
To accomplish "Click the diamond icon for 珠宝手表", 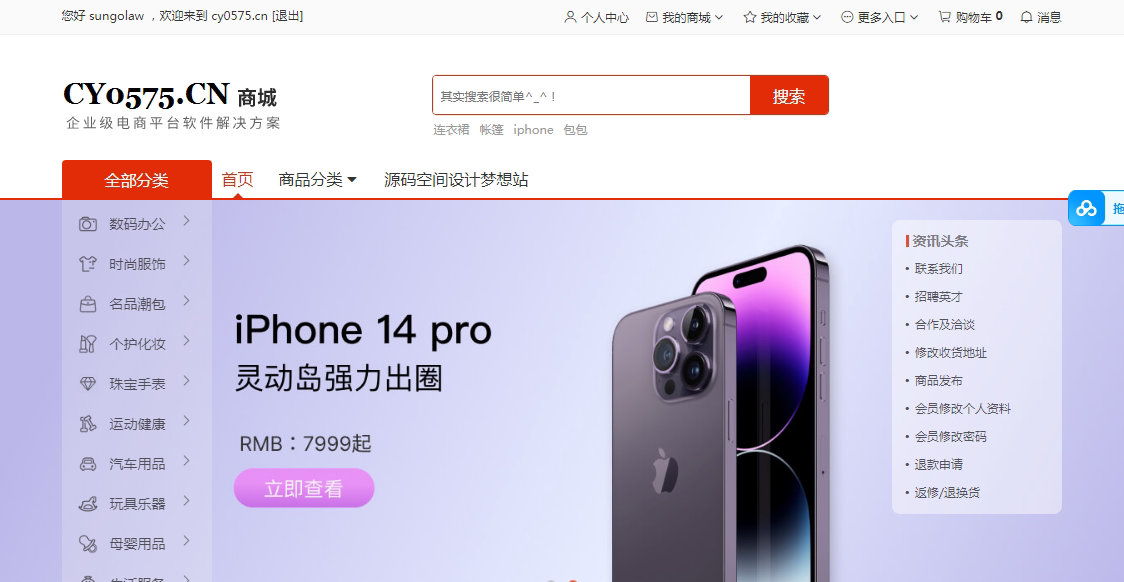I will 87,384.
